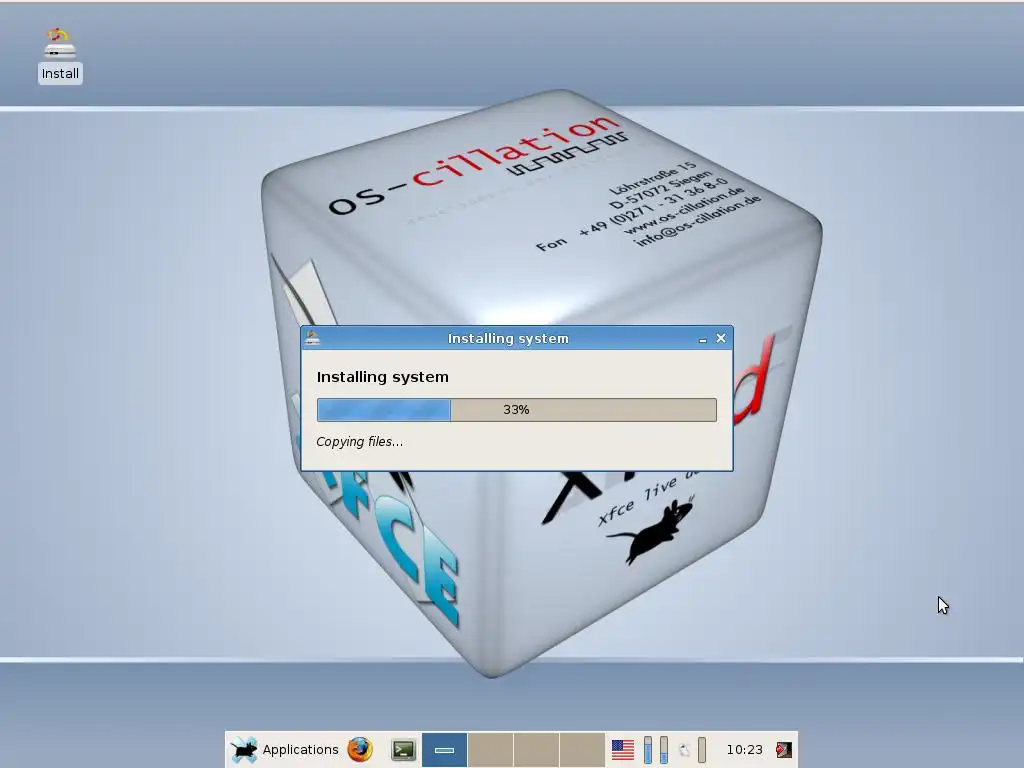Click the mouse icon beside the gray bar
The width and height of the screenshot is (1024, 768).
point(684,750)
